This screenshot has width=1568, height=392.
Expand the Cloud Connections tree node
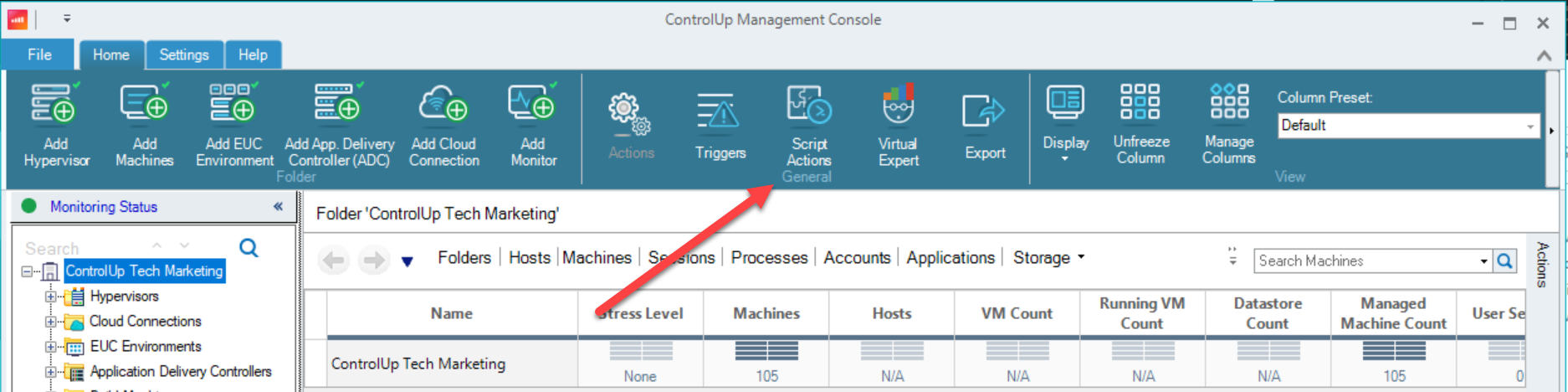50,322
